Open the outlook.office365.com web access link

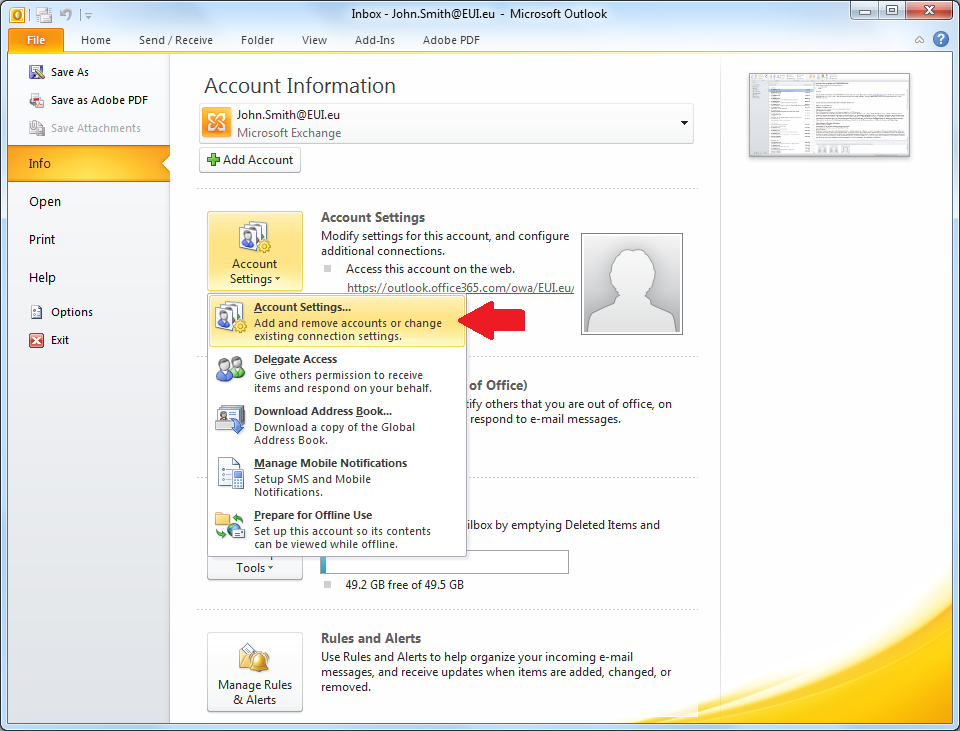460,288
